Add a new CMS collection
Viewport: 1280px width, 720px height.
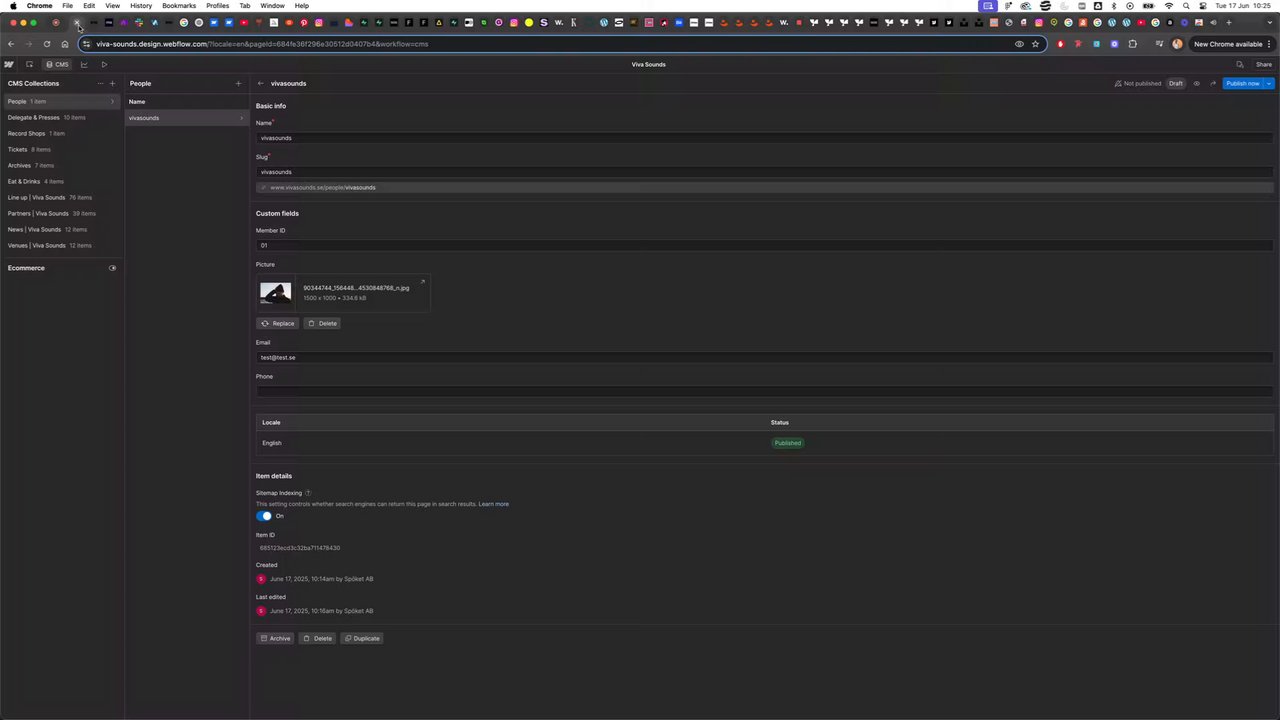[112, 84]
